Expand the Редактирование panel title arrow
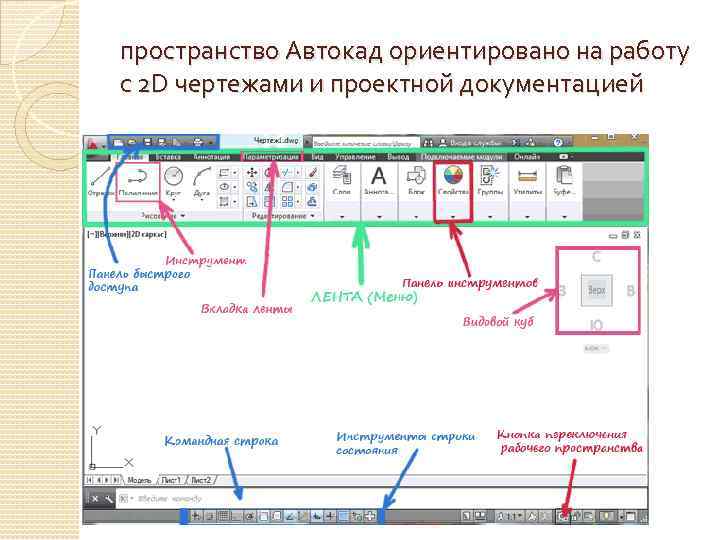The width and height of the screenshot is (720, 540). click(x=313, y=215)
